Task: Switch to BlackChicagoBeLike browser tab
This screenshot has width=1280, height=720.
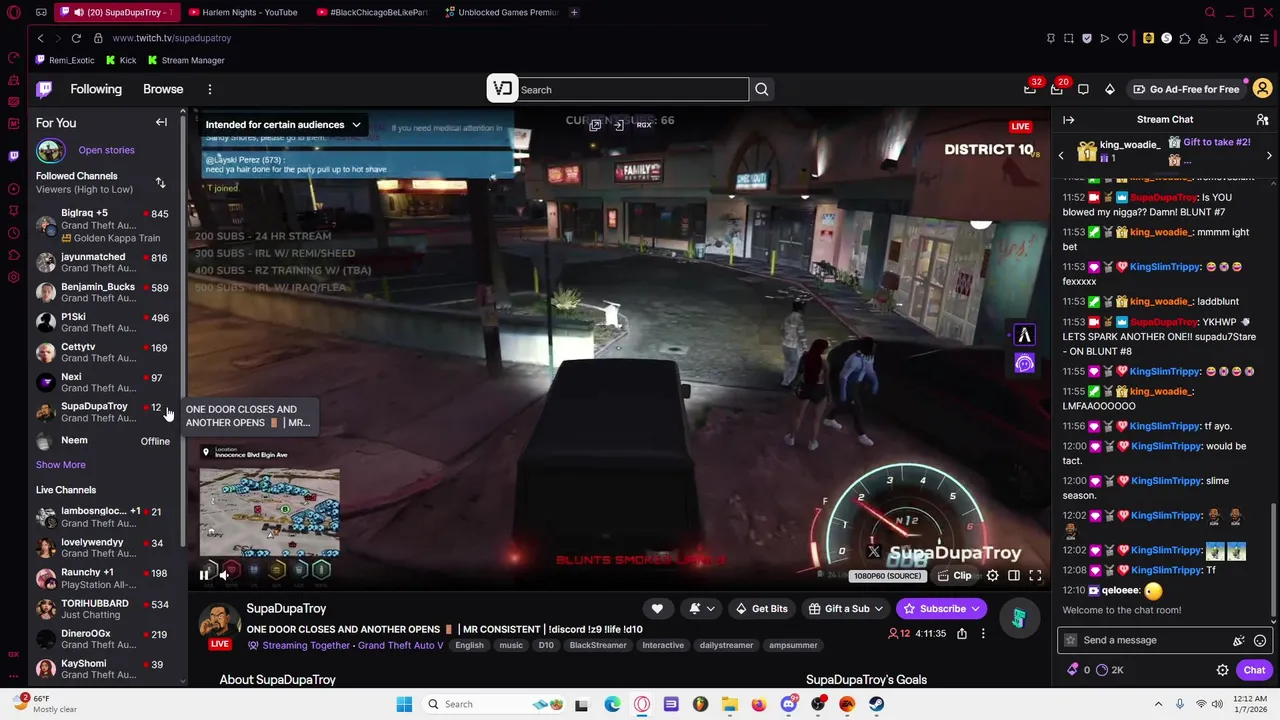Action: click(373, 12)
